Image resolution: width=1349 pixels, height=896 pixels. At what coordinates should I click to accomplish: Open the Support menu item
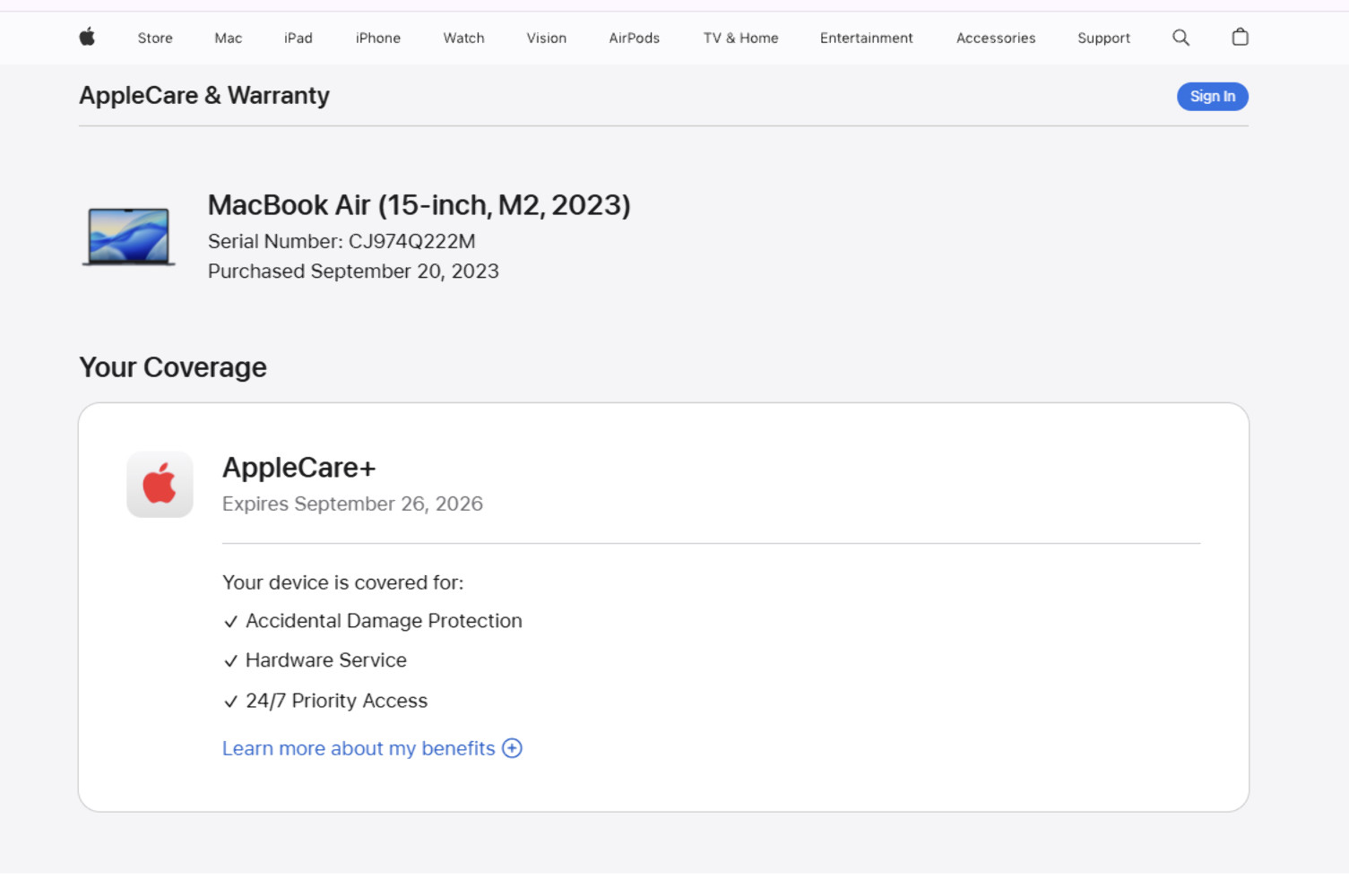pos(1103,38)
